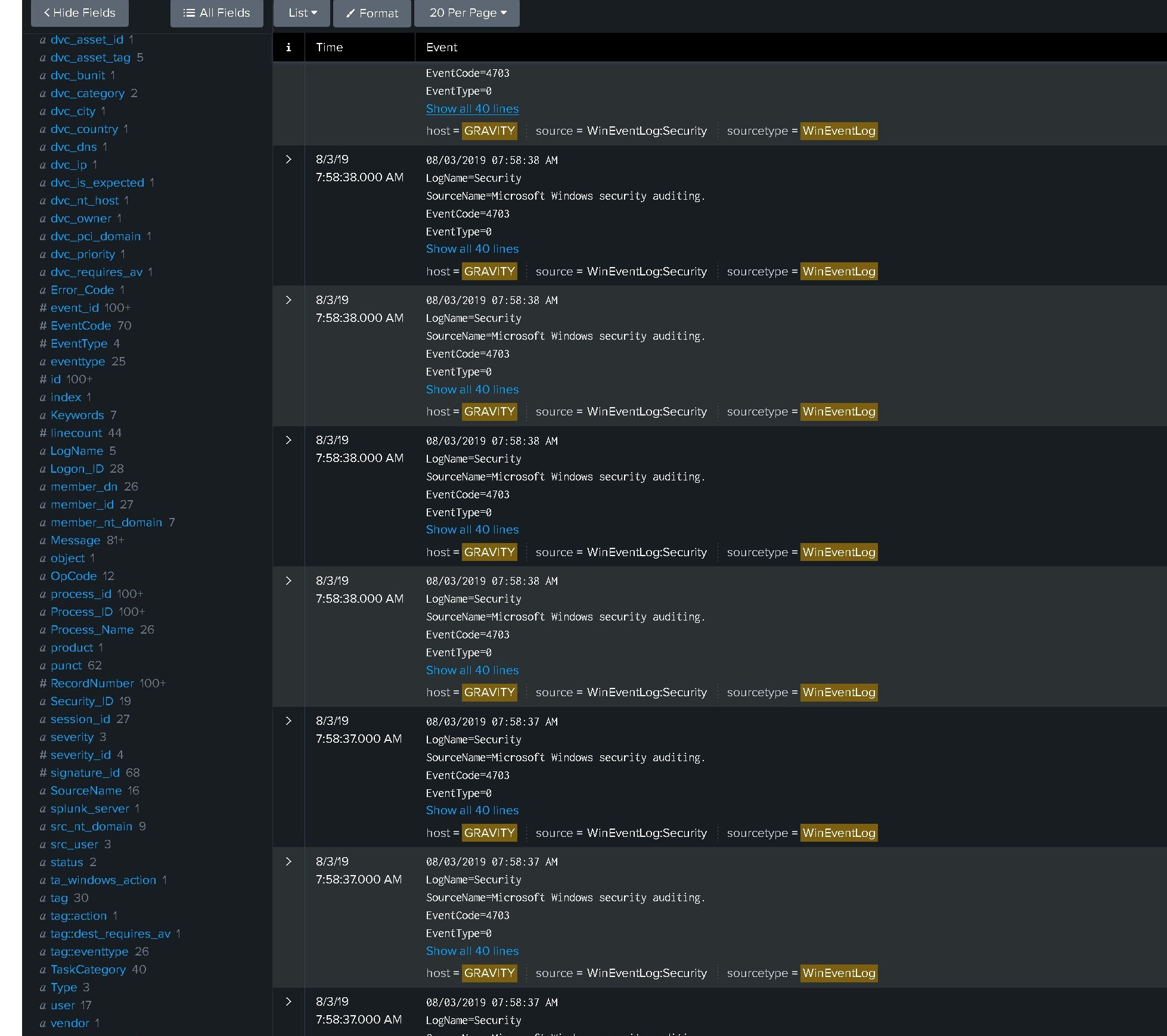
Task: Open the List view dropdown
Action: (x=302, y=13)
